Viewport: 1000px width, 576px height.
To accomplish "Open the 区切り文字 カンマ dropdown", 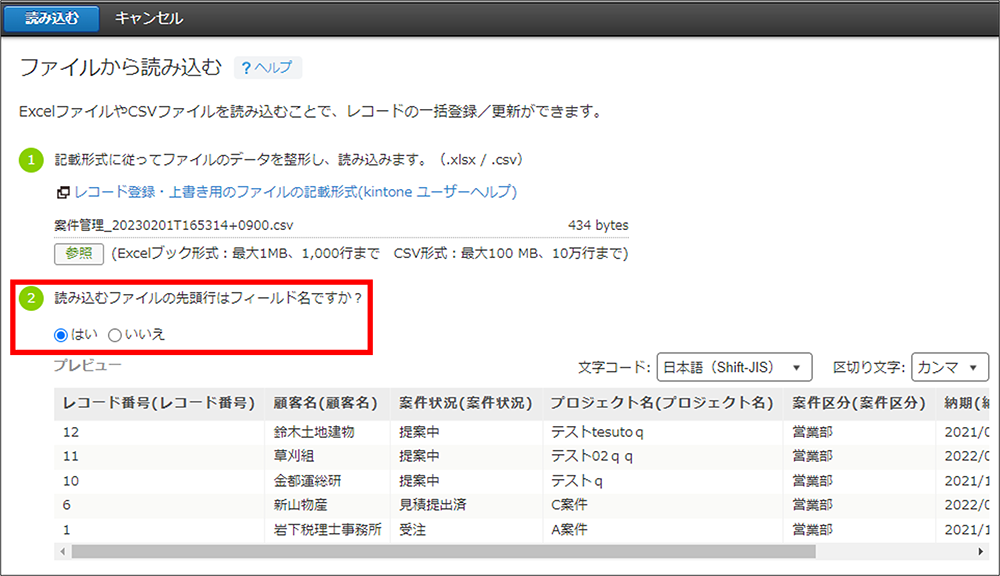I will (950, 367).
